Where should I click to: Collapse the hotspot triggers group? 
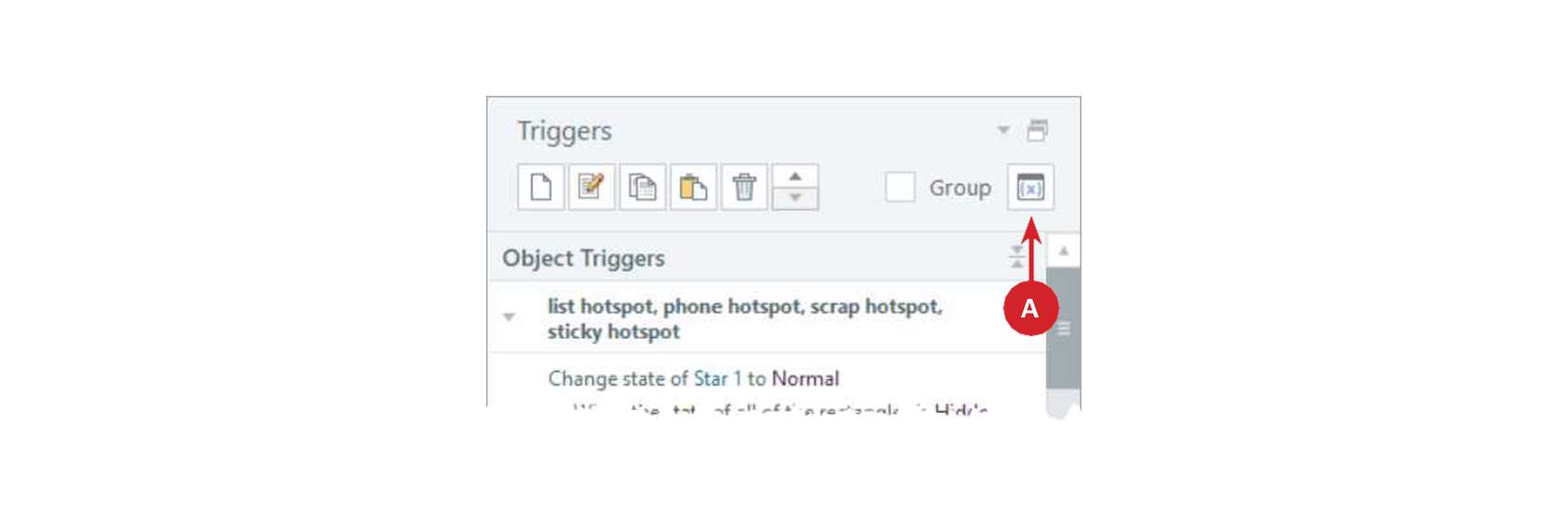click(509, 317)
